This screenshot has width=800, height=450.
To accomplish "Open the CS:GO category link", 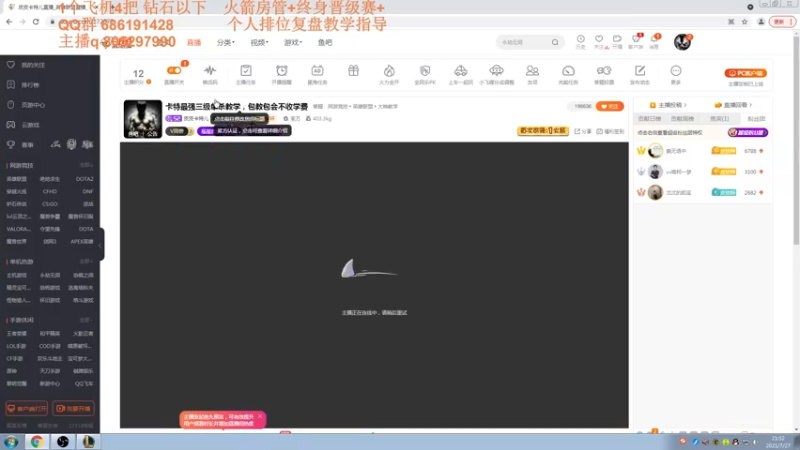I will point(50,204).
